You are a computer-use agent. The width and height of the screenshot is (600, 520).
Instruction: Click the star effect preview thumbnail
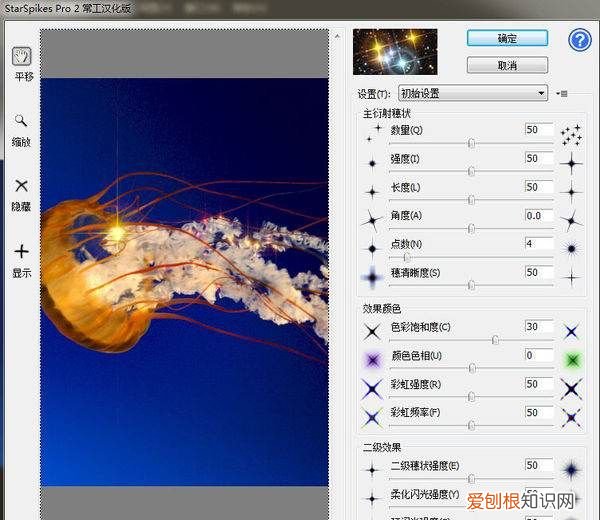pyautogui.click(x=395, y=52)
